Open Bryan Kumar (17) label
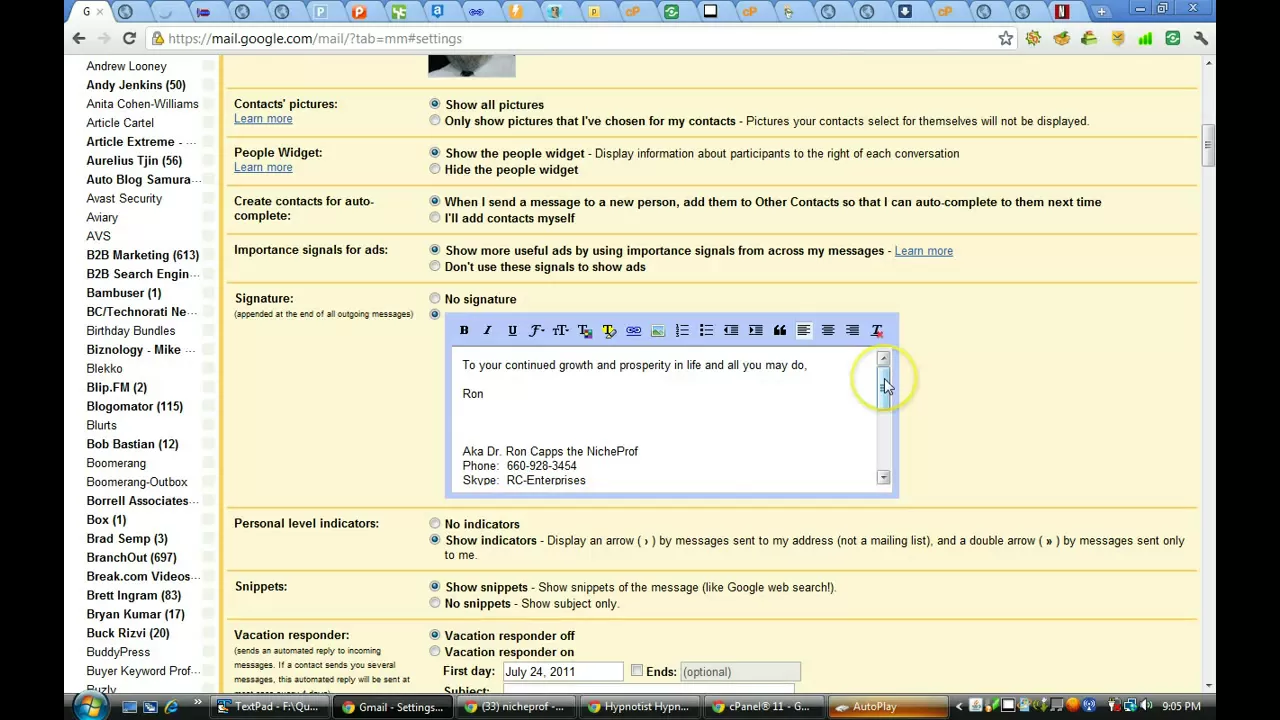Screen dimensions: 1280x720 pyautogui.click(x=135, y=614)
